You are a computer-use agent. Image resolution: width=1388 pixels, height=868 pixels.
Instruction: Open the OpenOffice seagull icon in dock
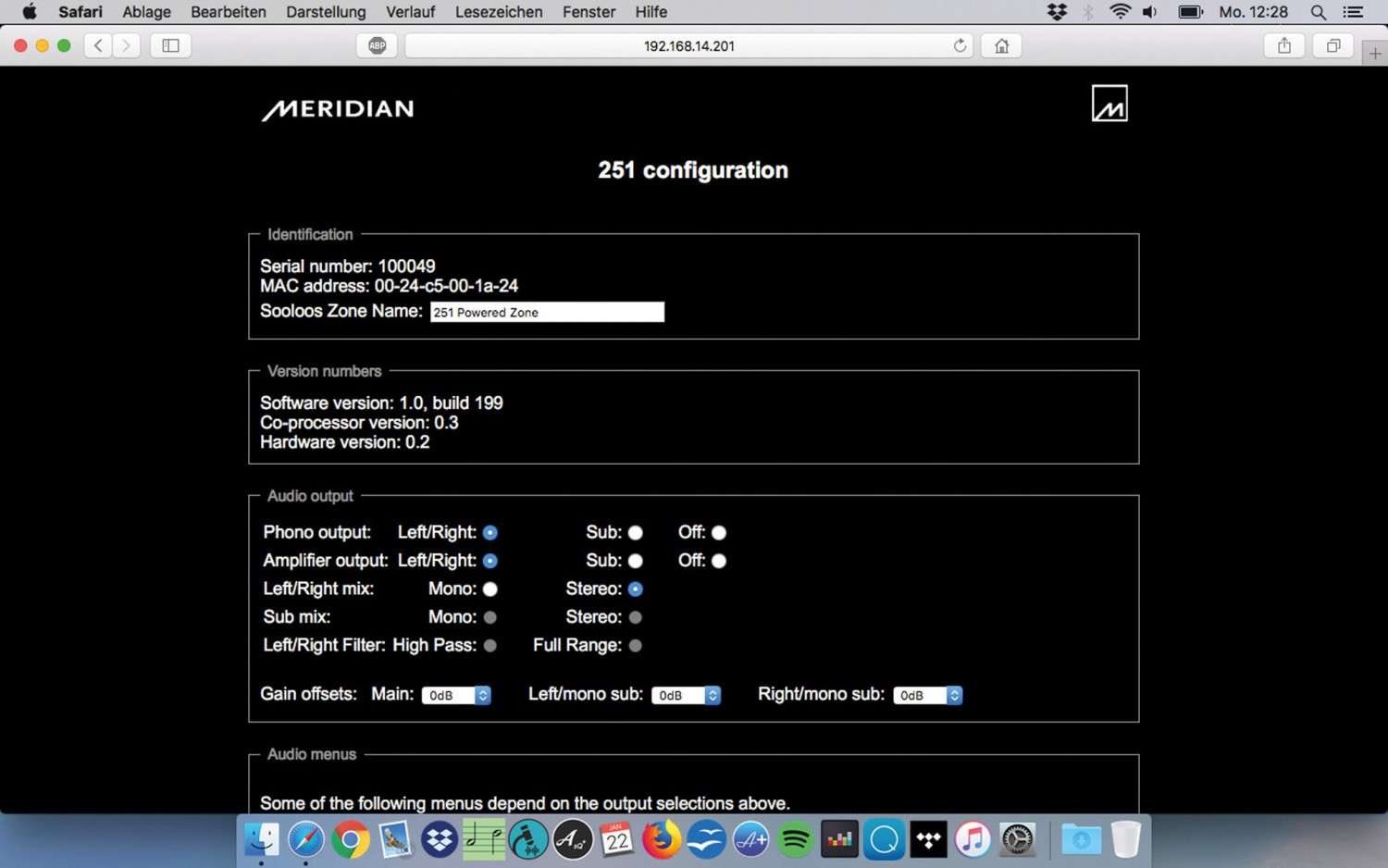[706, 839]
